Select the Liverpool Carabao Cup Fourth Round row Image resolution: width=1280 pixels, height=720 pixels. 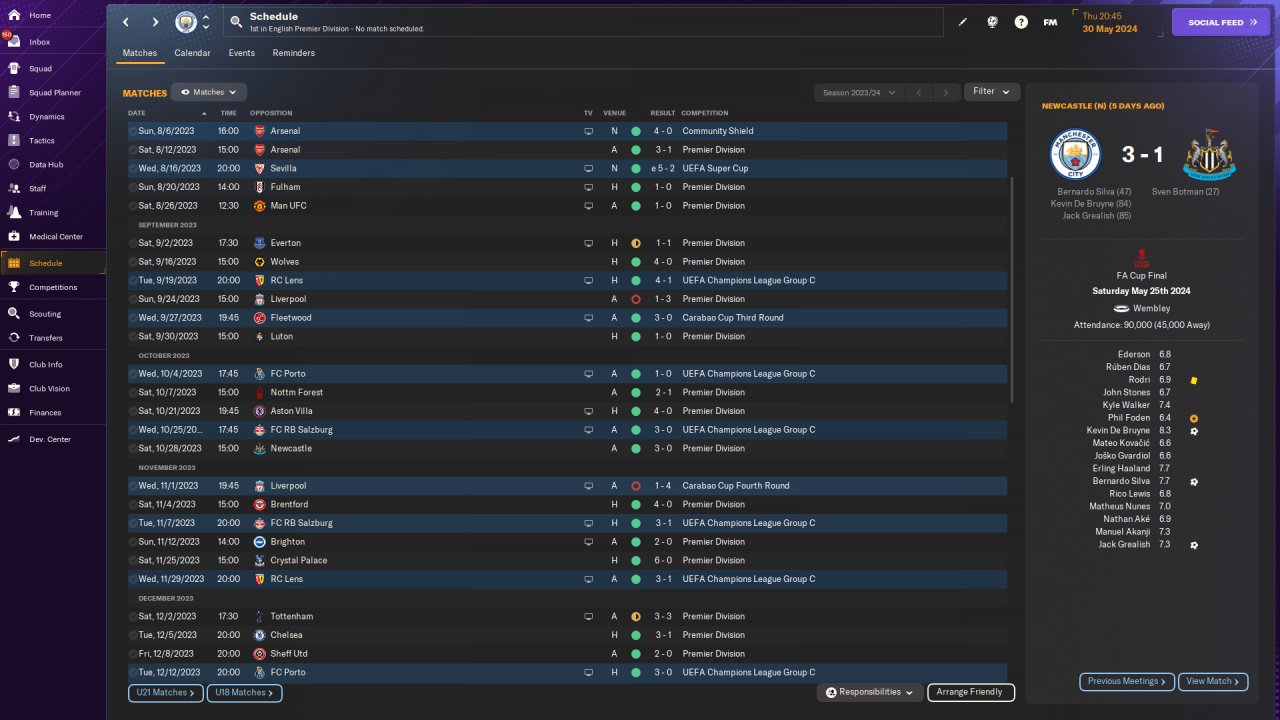point(567,486)
